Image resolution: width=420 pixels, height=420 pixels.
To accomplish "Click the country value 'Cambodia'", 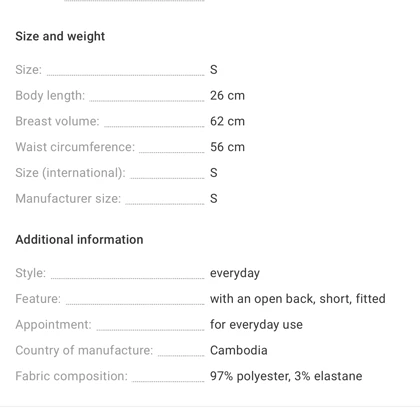I will pyautogui.click(x=239, y=350).
